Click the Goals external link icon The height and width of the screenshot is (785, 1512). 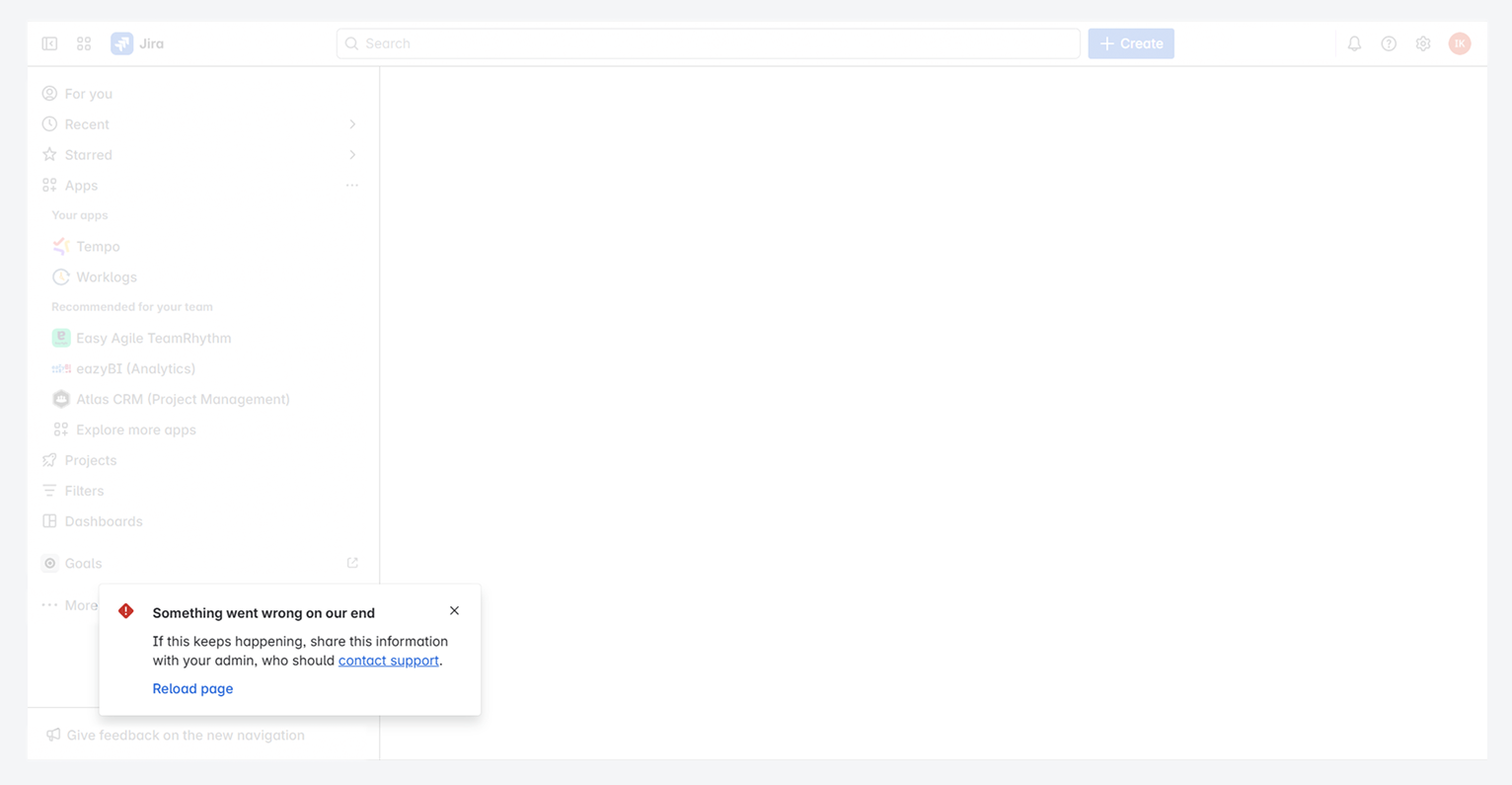(352, 563)
